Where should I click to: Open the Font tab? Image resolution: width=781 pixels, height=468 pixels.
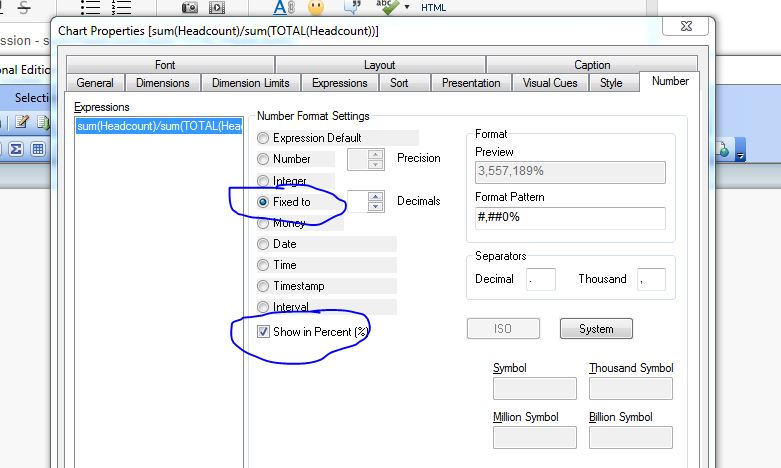click(x=165, y=65)
